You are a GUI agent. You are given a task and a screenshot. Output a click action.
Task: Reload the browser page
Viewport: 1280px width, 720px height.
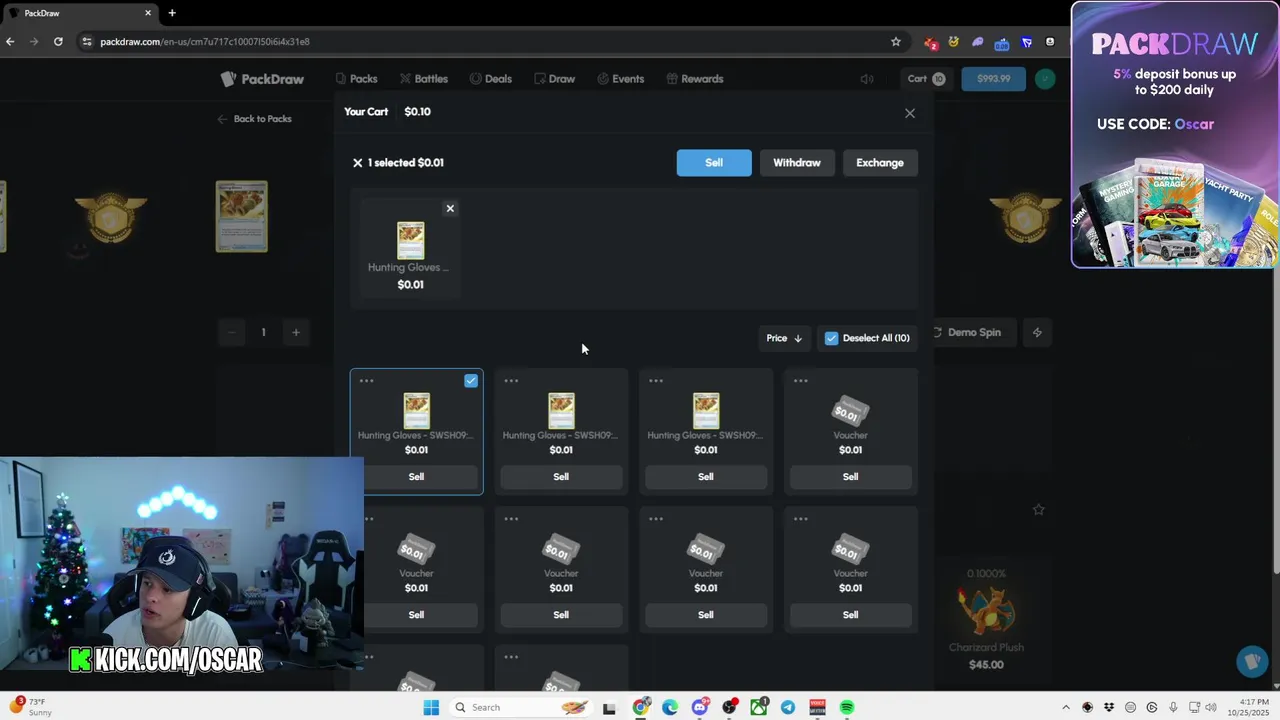(58, 42)
